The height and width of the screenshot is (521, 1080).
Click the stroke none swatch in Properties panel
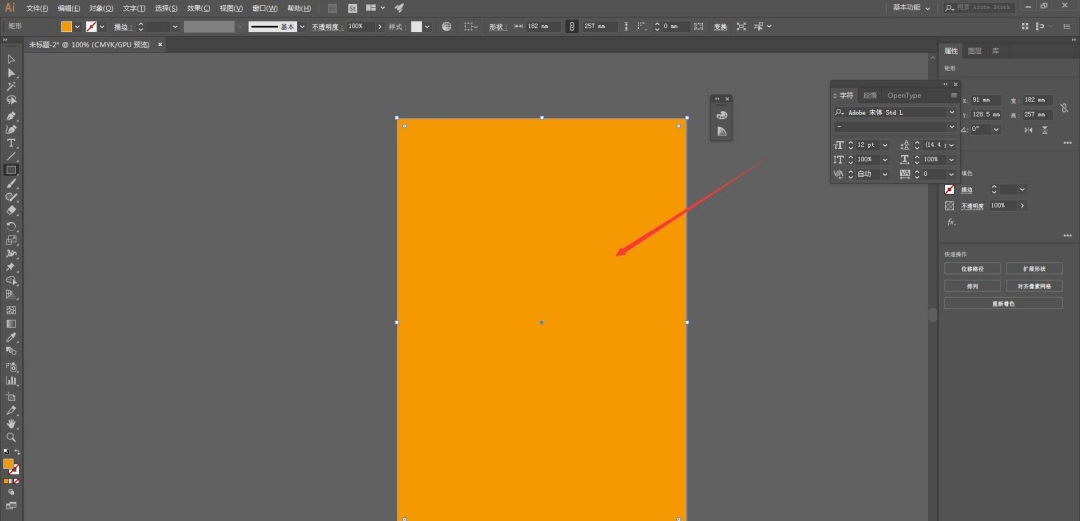(950, 190)
